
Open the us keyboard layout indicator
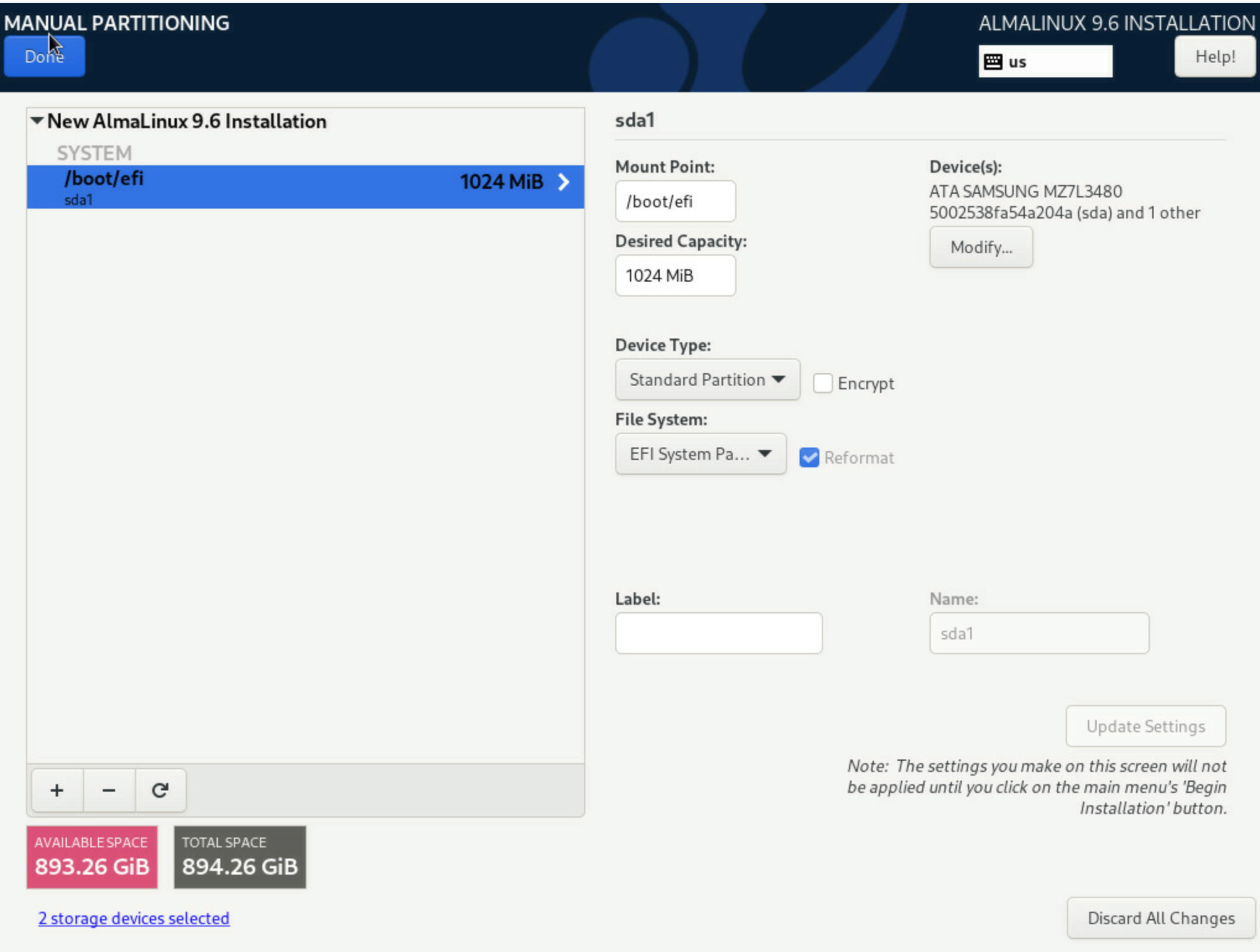[x=1045, y=61]
